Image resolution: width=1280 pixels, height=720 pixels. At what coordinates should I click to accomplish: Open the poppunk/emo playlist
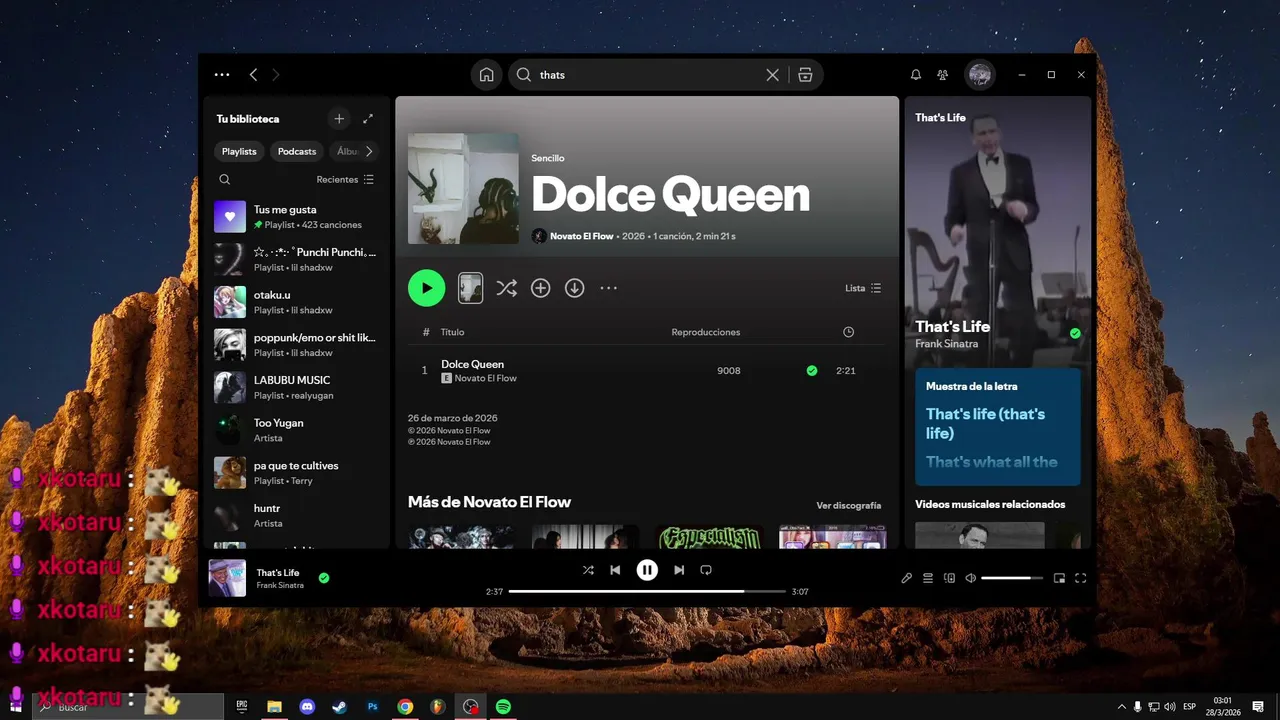[296, 345]
